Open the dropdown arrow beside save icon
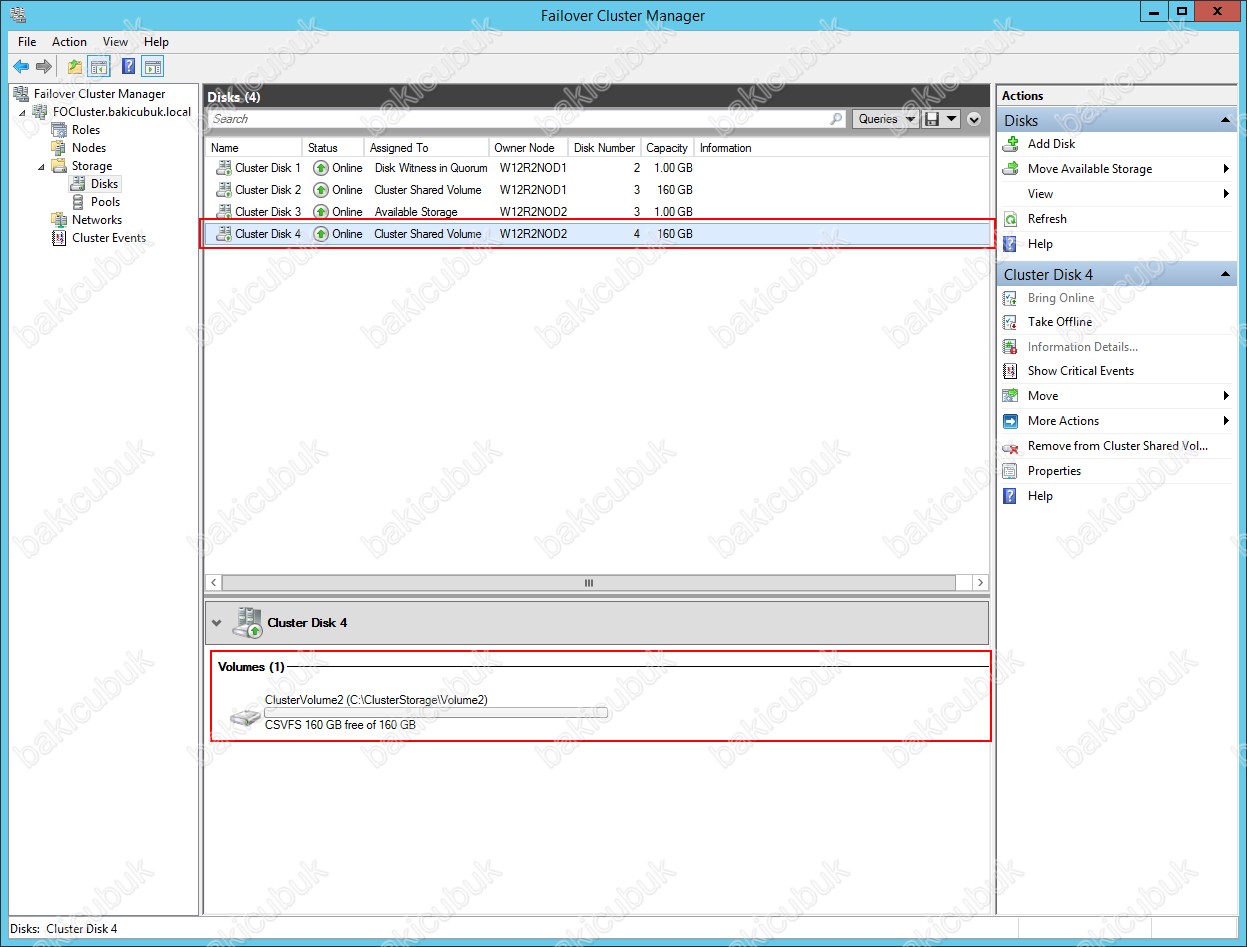This screenshot has width=1247, height=947. pyautogui.click(x=952, y=119)
